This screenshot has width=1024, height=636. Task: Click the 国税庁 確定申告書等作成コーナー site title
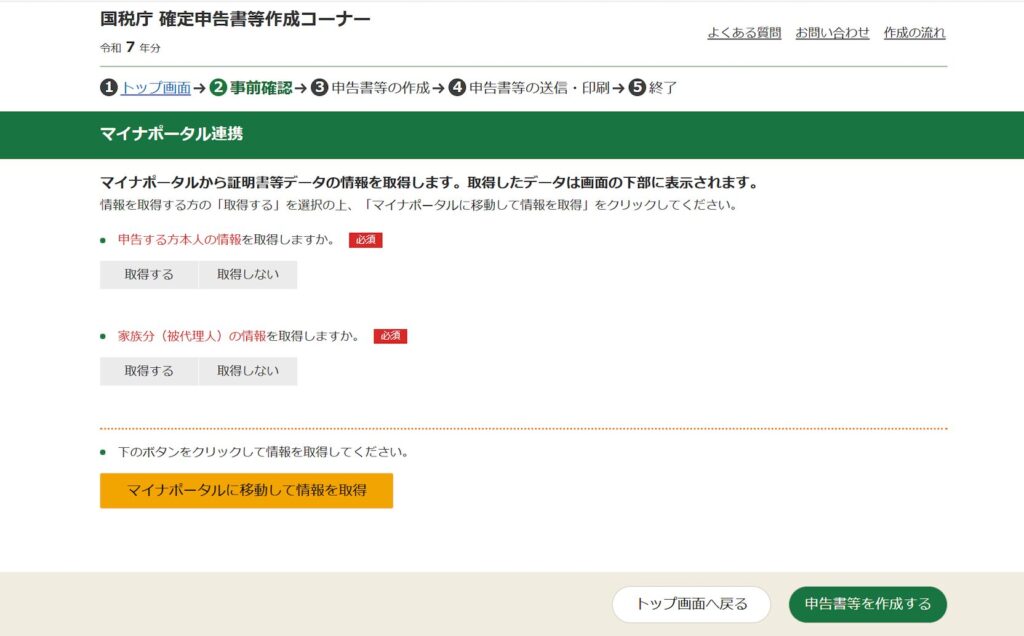click(x=235, y=19)
